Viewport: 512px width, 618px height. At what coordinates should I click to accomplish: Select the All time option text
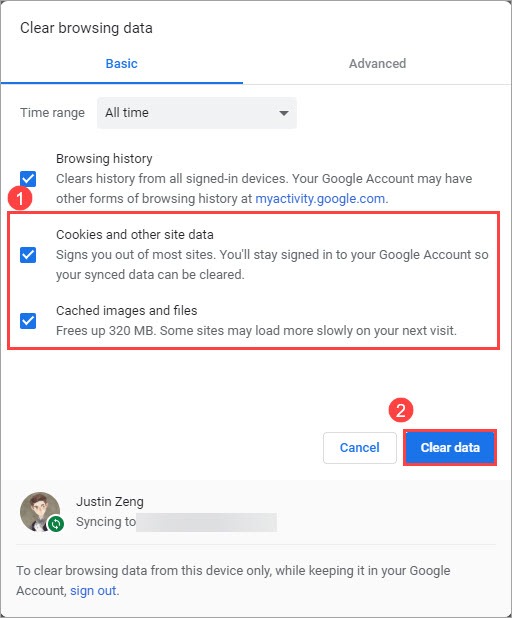coord(127,113)
